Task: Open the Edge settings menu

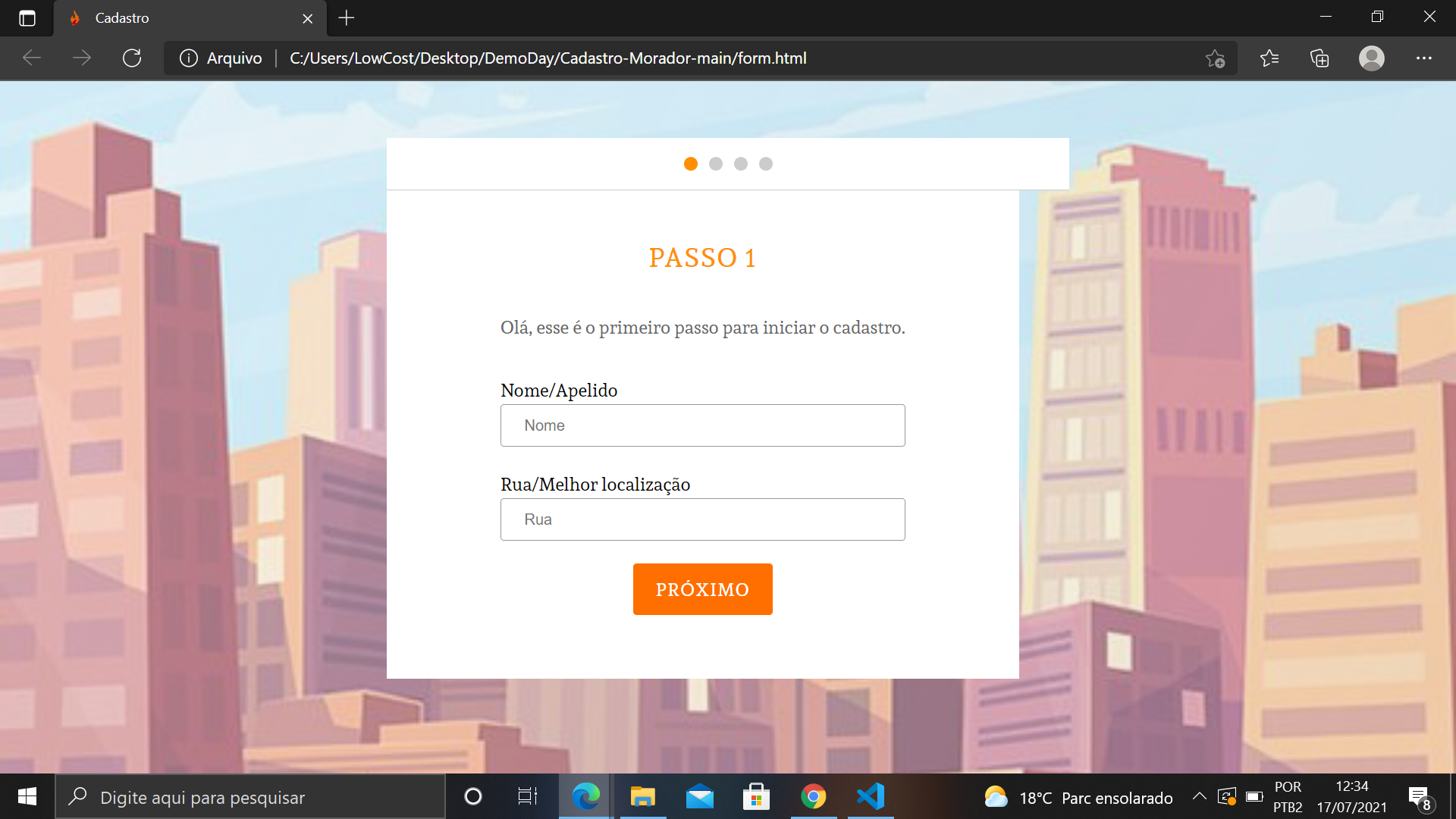Action: tap(1424, 58)
